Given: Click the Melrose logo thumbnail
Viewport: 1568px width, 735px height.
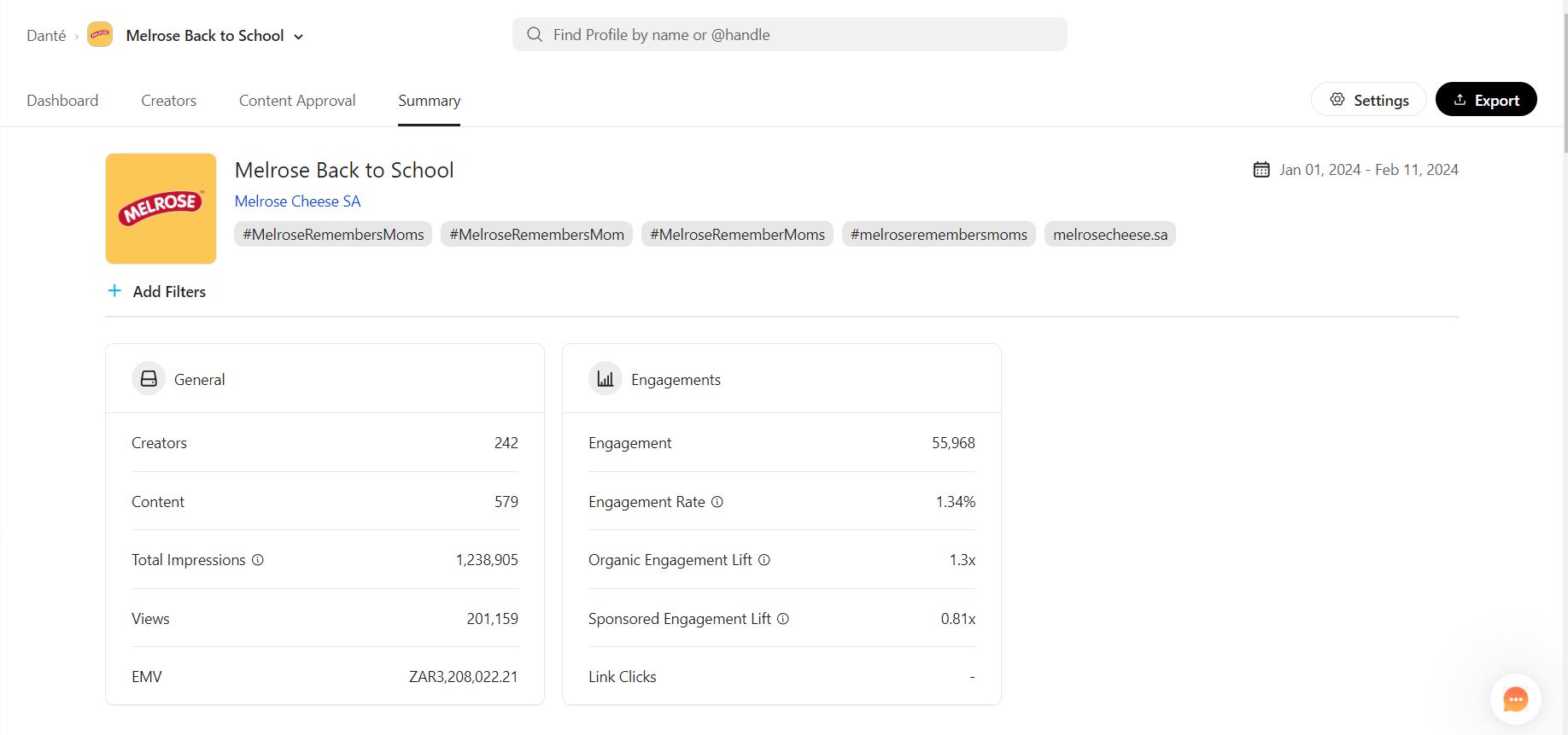Looking at the screenshot, I should click(161, 209).
